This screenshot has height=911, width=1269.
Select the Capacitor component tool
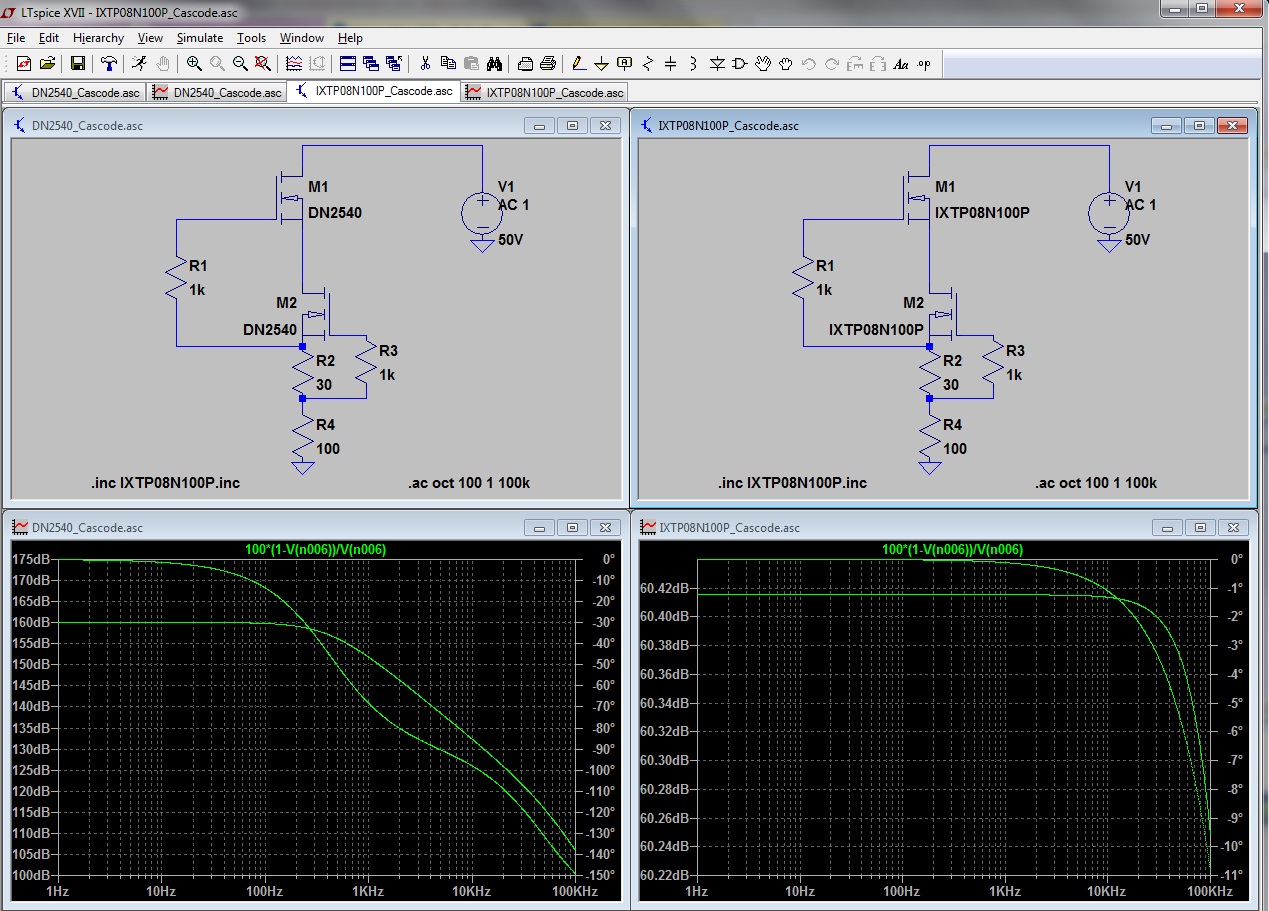(671, 63)
